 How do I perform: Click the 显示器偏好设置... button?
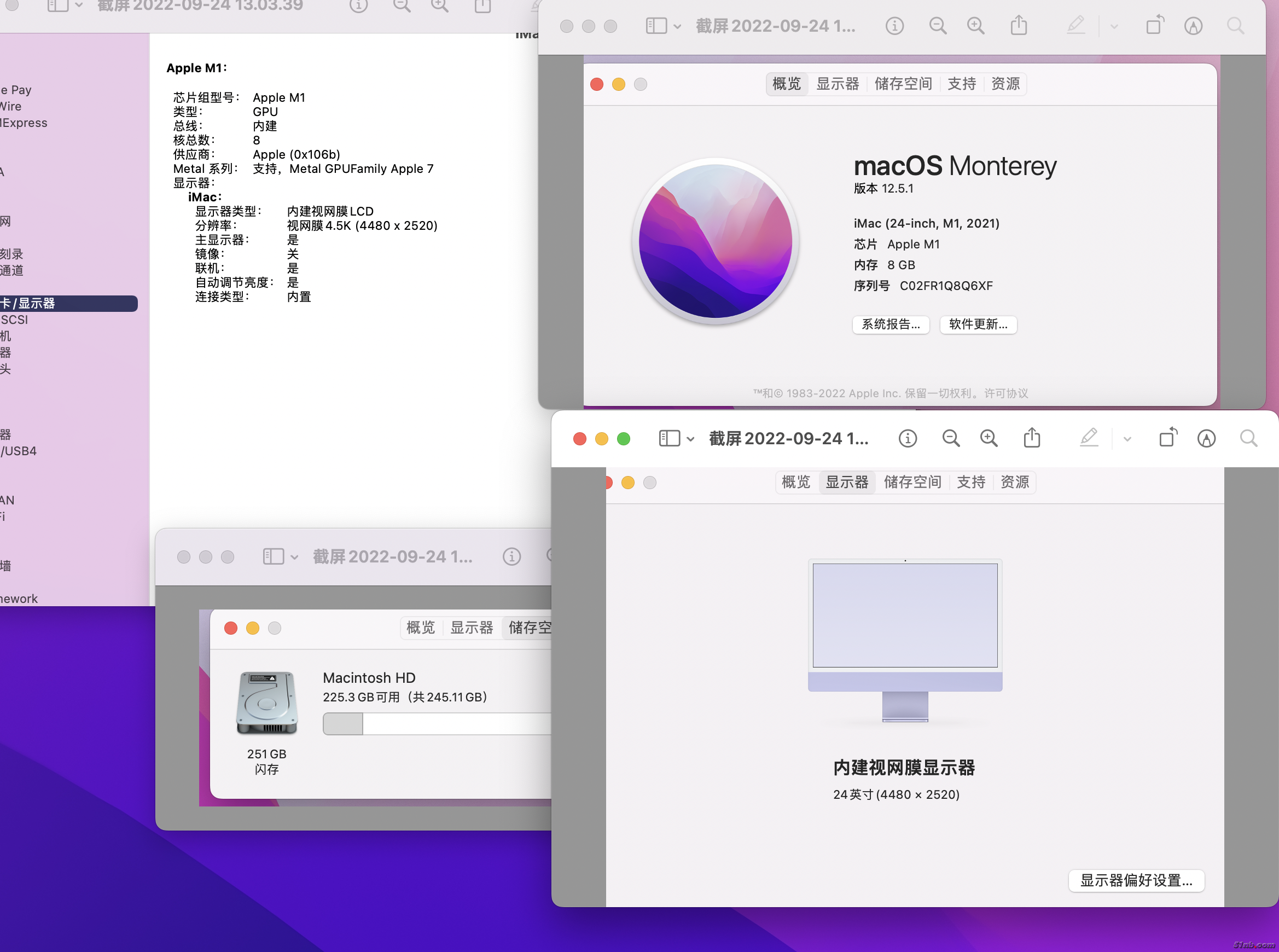pos(1136,880)
